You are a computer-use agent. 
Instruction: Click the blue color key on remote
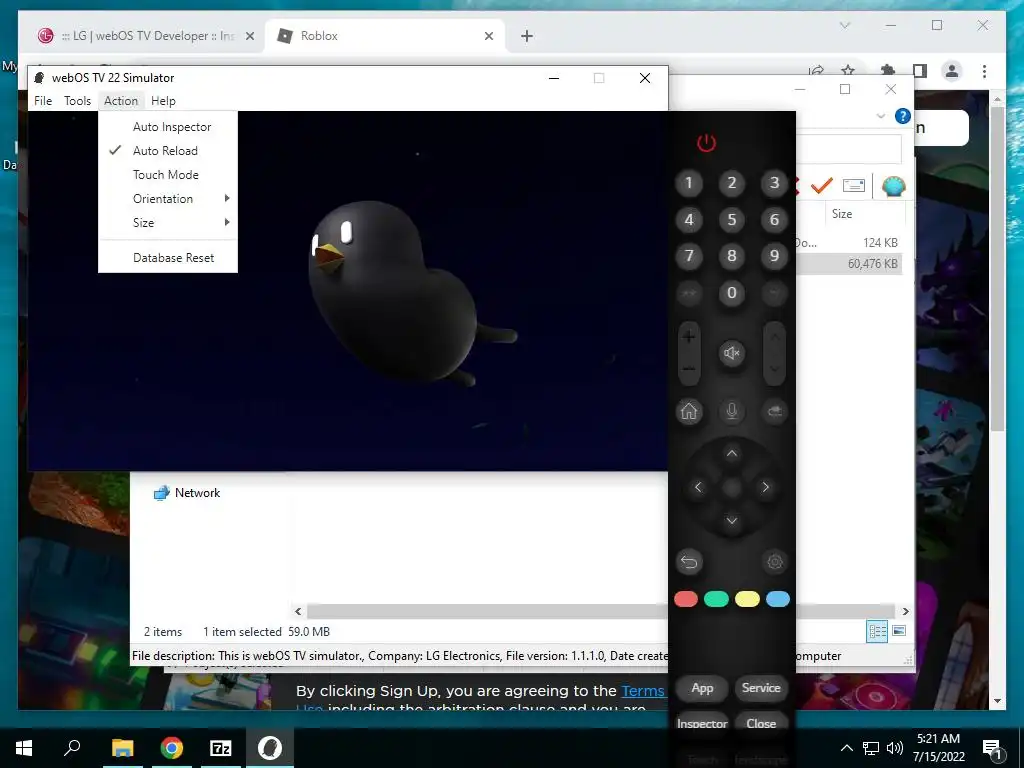click(x=778, y=599)
